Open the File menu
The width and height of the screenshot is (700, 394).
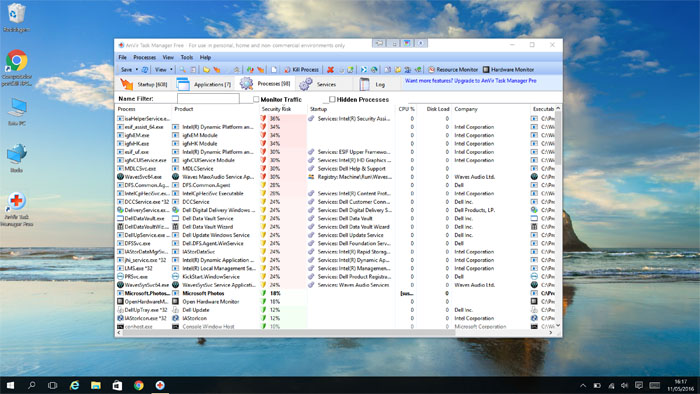[x=122, y=58]
